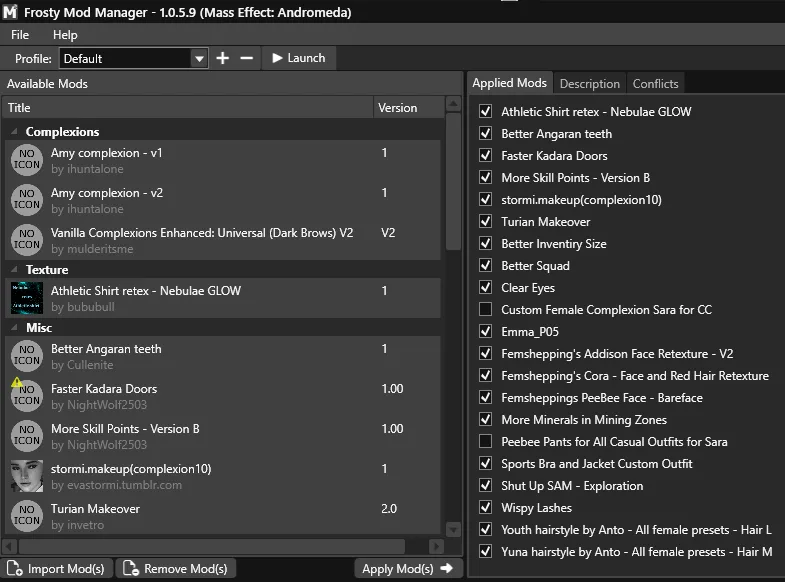
Task: Select stormi.makeup(complexion10) in Available Mods
Action: [223, 476]
